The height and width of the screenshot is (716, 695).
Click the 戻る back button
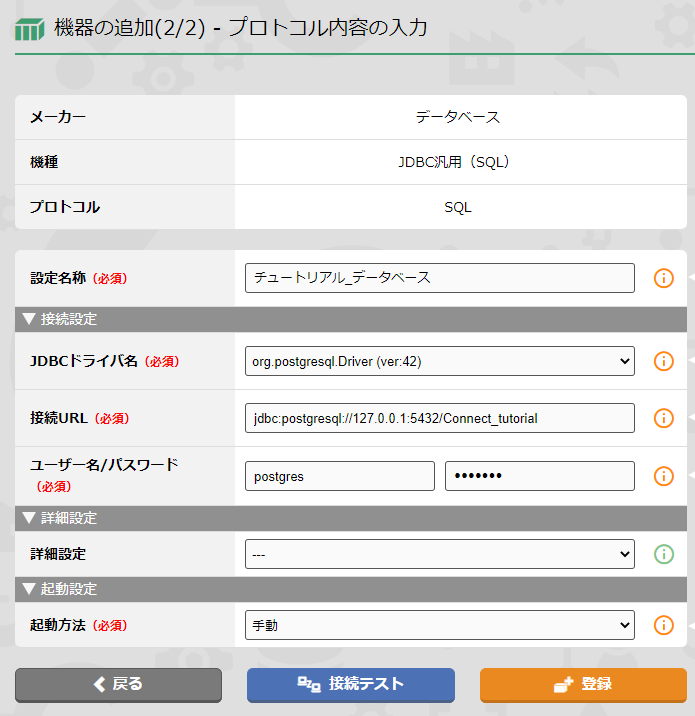(x=118, y=685)
